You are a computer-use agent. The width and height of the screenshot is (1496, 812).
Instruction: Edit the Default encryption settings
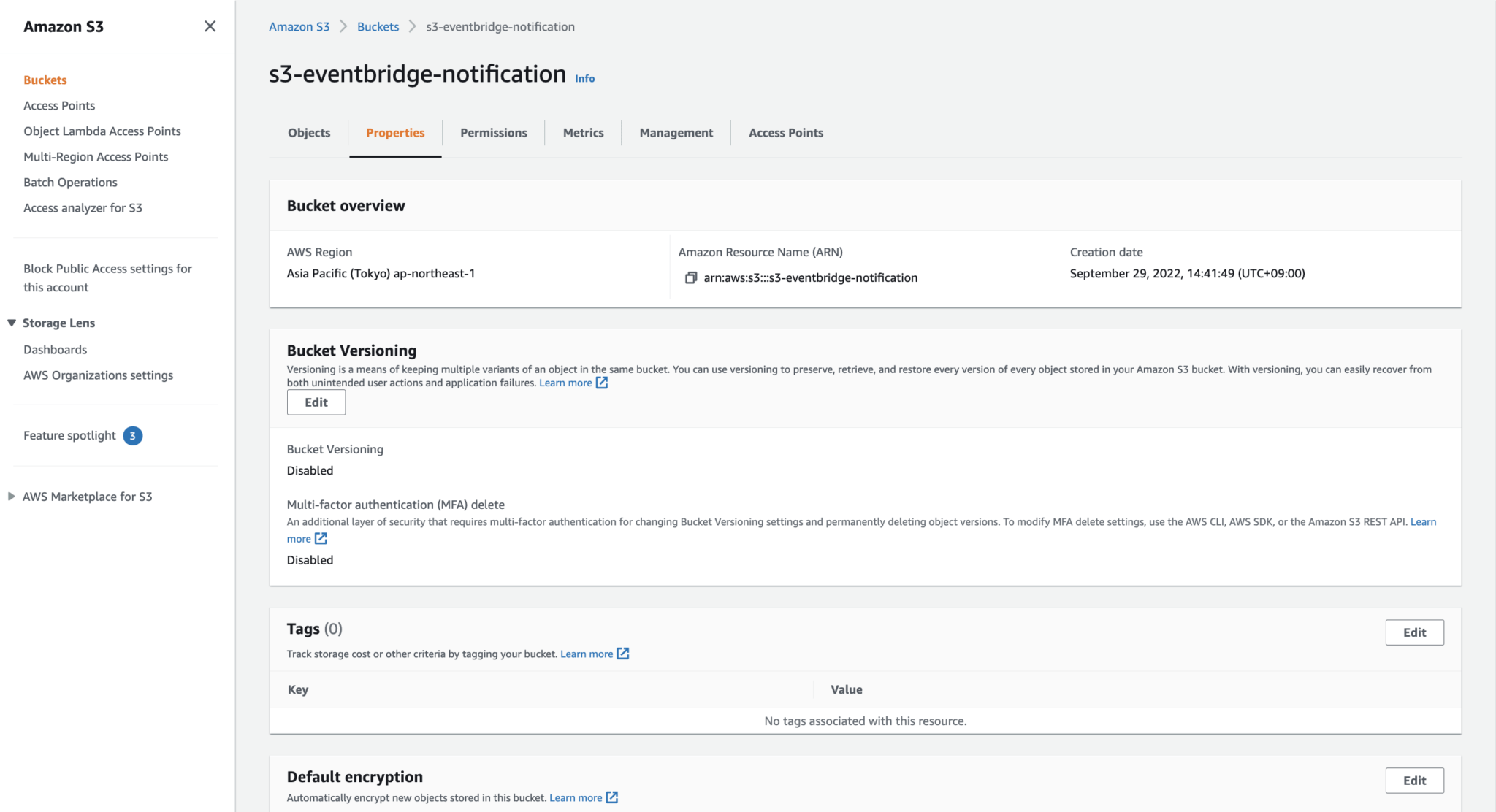1414,780
